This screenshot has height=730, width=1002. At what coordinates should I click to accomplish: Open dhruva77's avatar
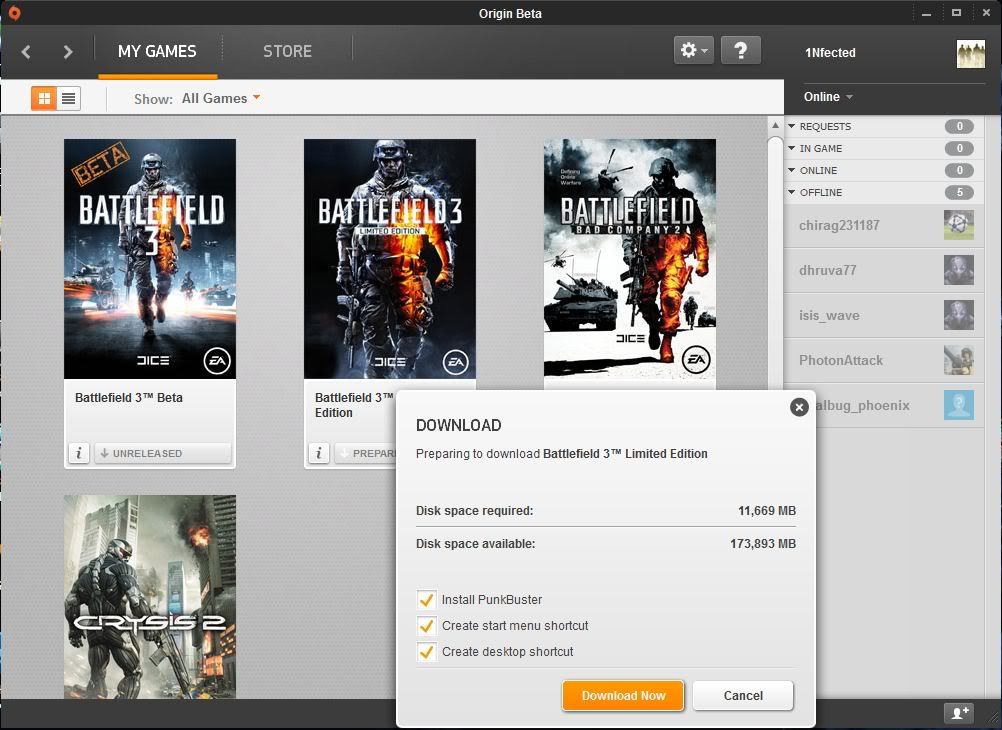click(959, 270)
